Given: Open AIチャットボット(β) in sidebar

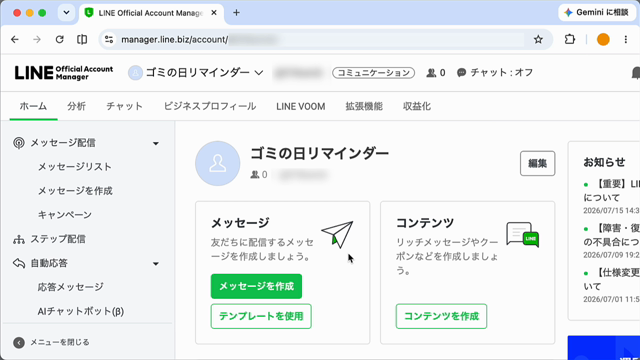Looking at the screenshot, I should 81,311.
